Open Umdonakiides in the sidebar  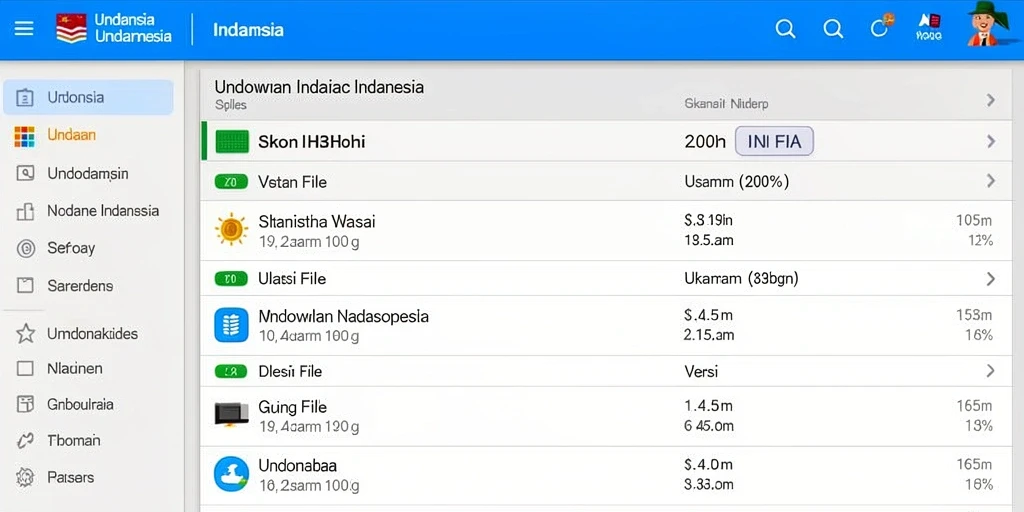(93, 334)
